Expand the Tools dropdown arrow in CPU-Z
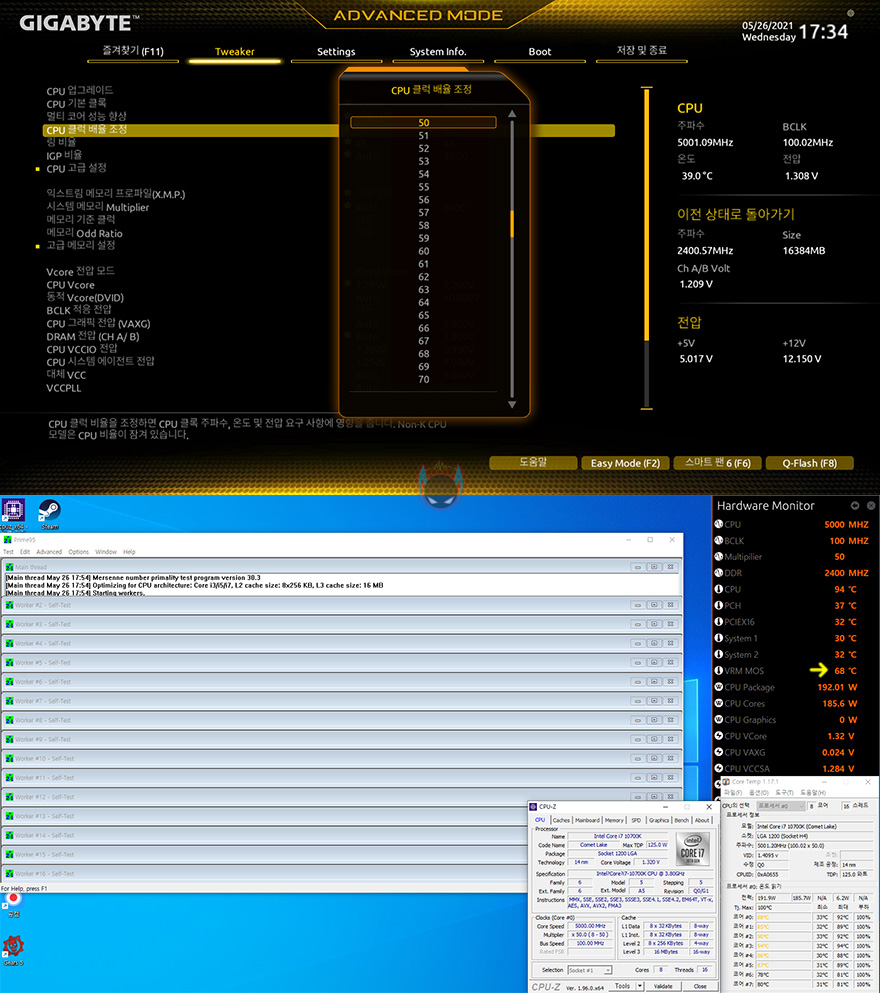This screenshot has width=880, height=993. coord(640,986)
